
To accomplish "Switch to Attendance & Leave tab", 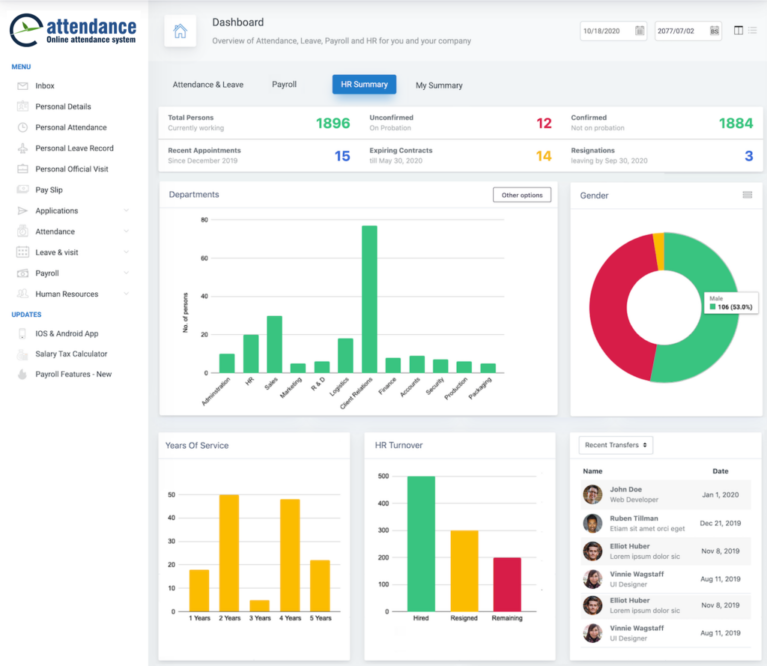I will coord(208,85).
